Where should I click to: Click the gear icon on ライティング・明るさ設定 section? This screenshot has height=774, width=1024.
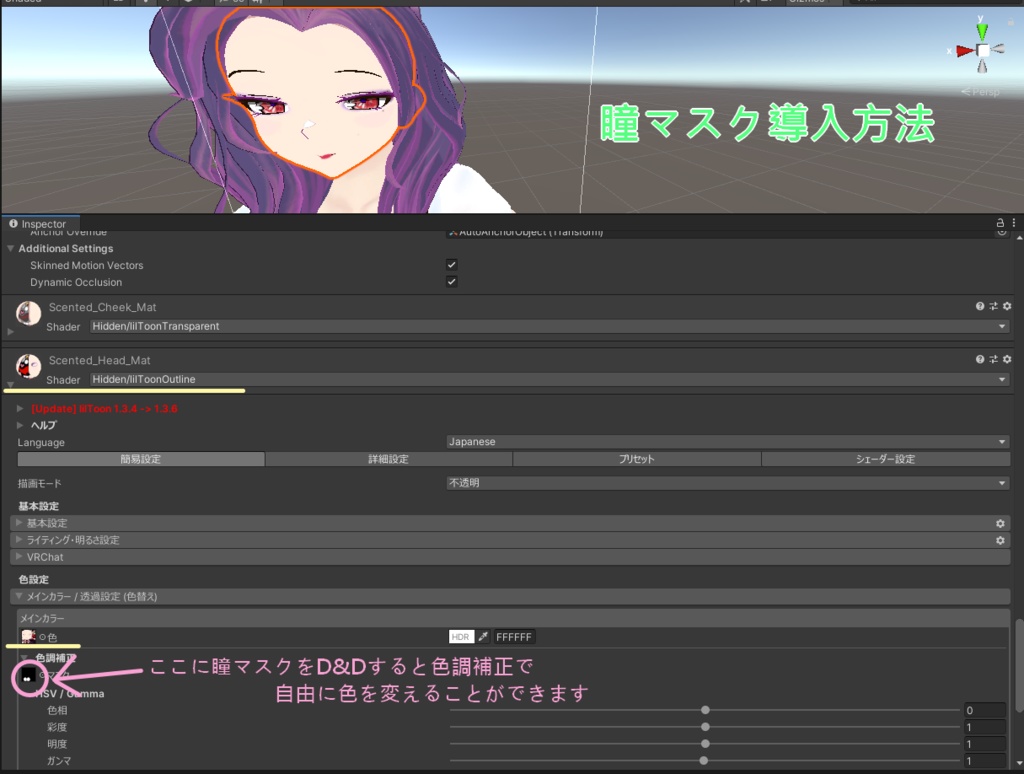pos(1000,540)
